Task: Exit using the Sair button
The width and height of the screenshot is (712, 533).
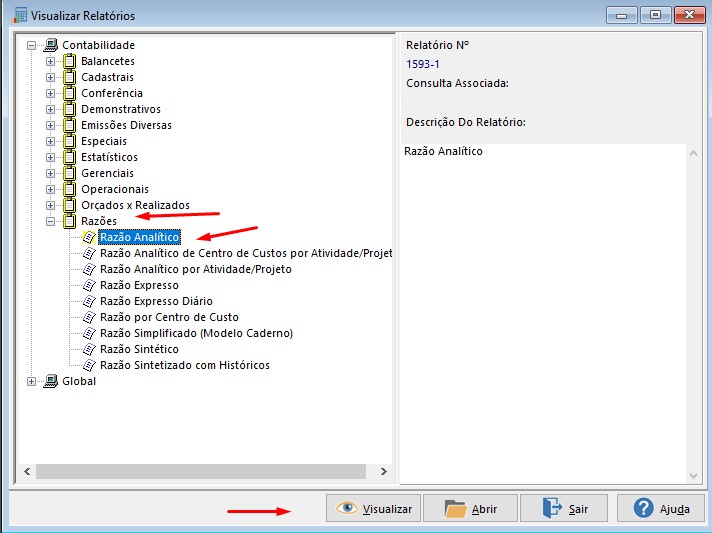Action: 564,508
